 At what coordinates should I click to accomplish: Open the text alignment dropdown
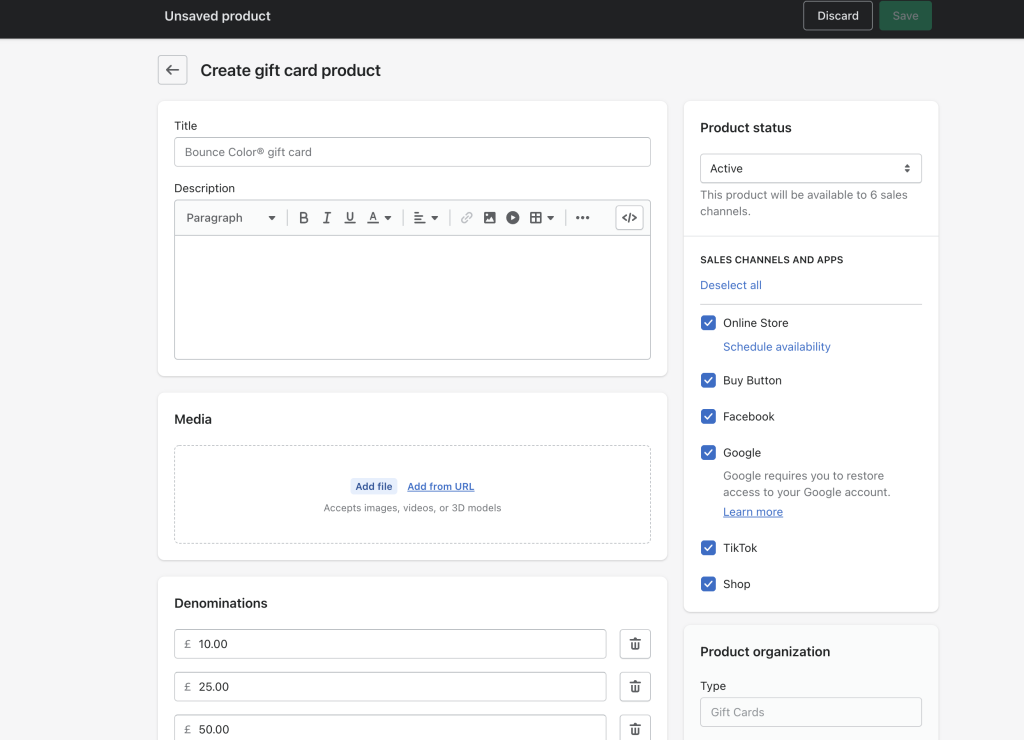(x=426, y=218)
